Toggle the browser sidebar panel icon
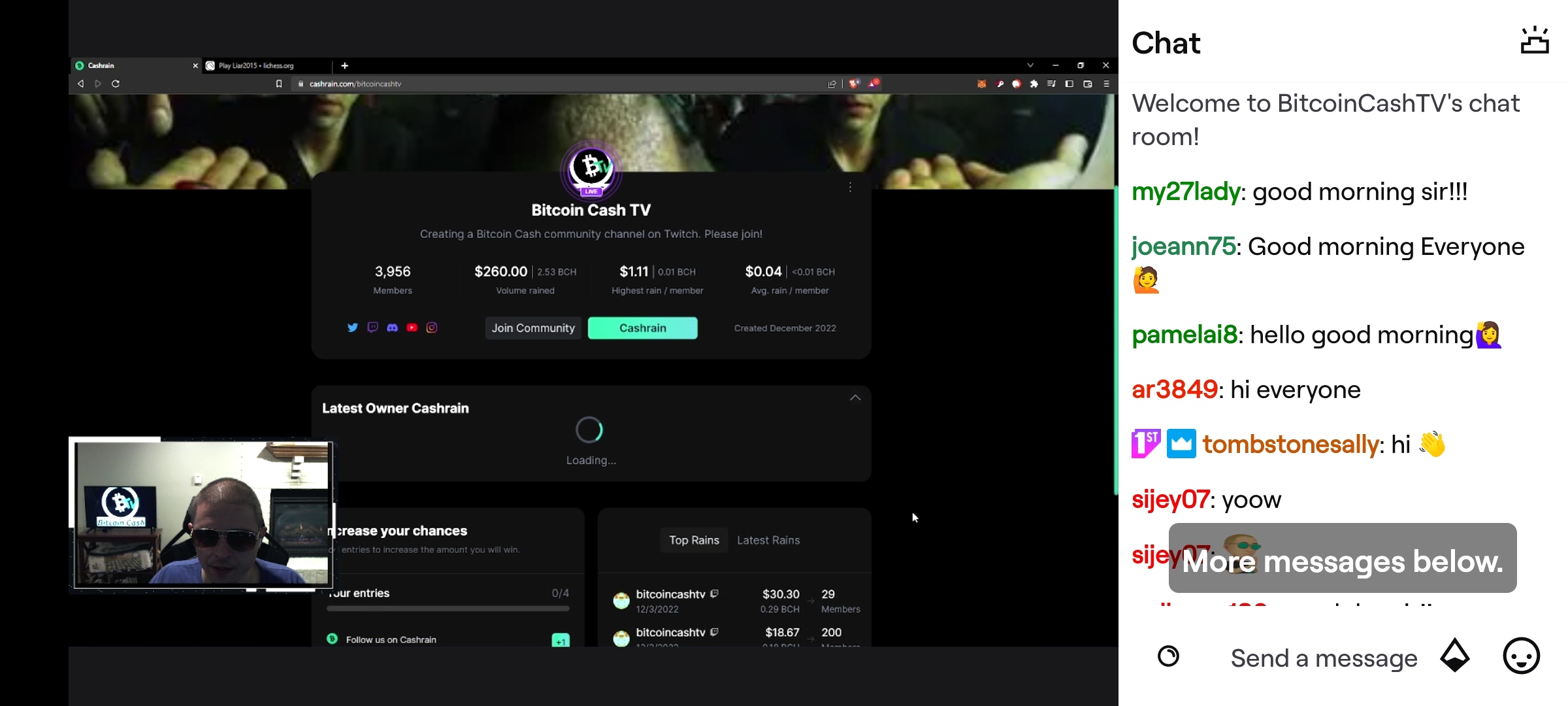This screenshot has height=706, width=1568. point(1070,84)
